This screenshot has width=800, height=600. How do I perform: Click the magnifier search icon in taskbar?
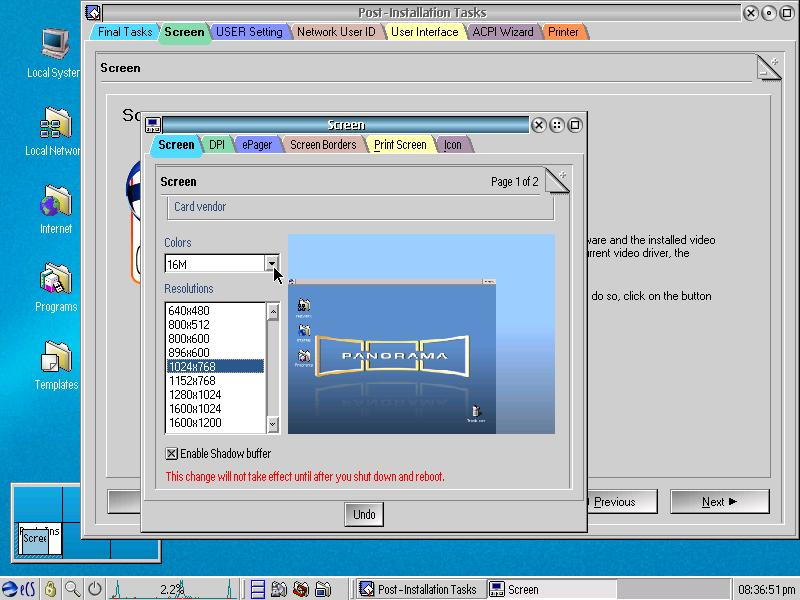coord(72,589)
